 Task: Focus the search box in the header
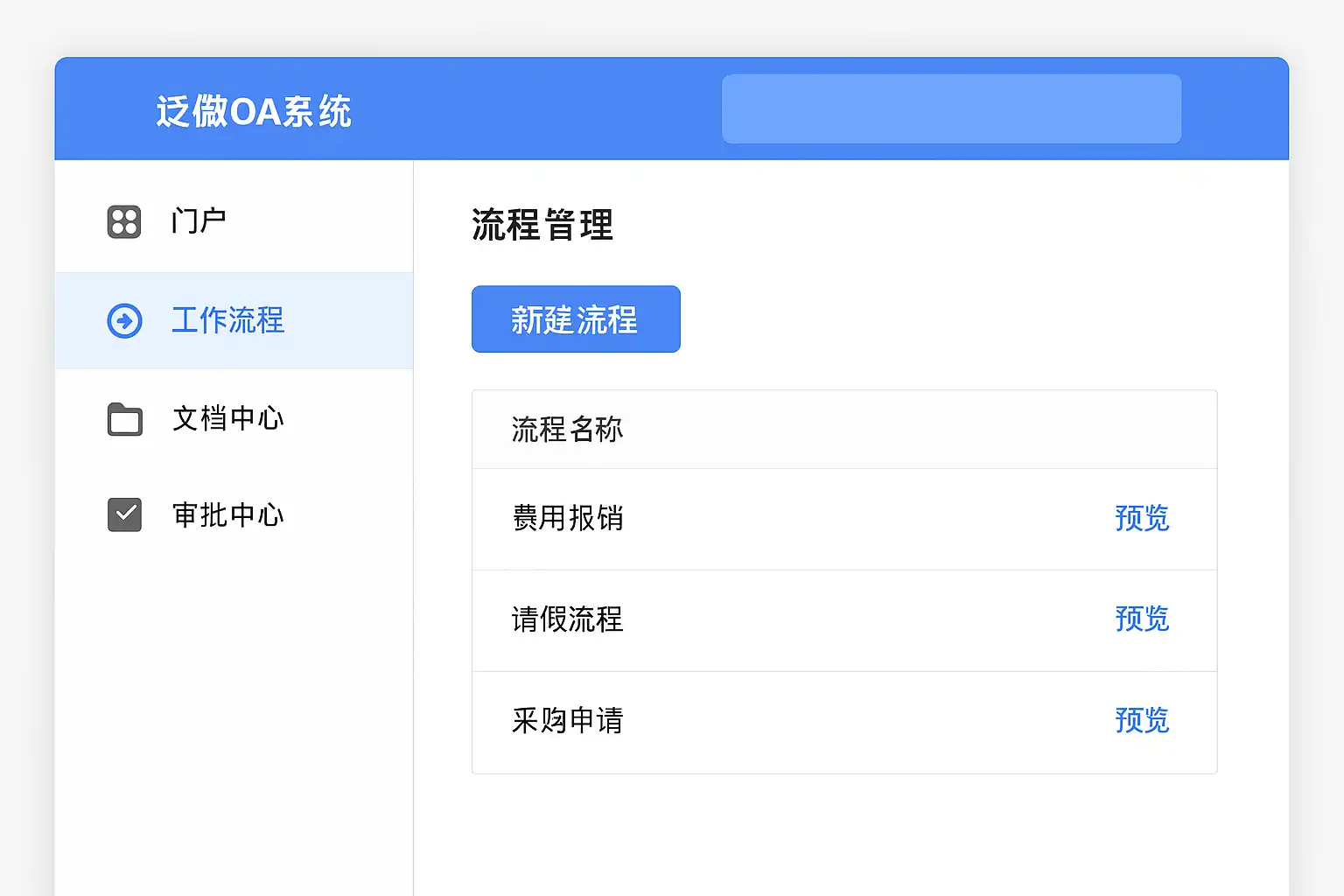[x=951, y=109]
